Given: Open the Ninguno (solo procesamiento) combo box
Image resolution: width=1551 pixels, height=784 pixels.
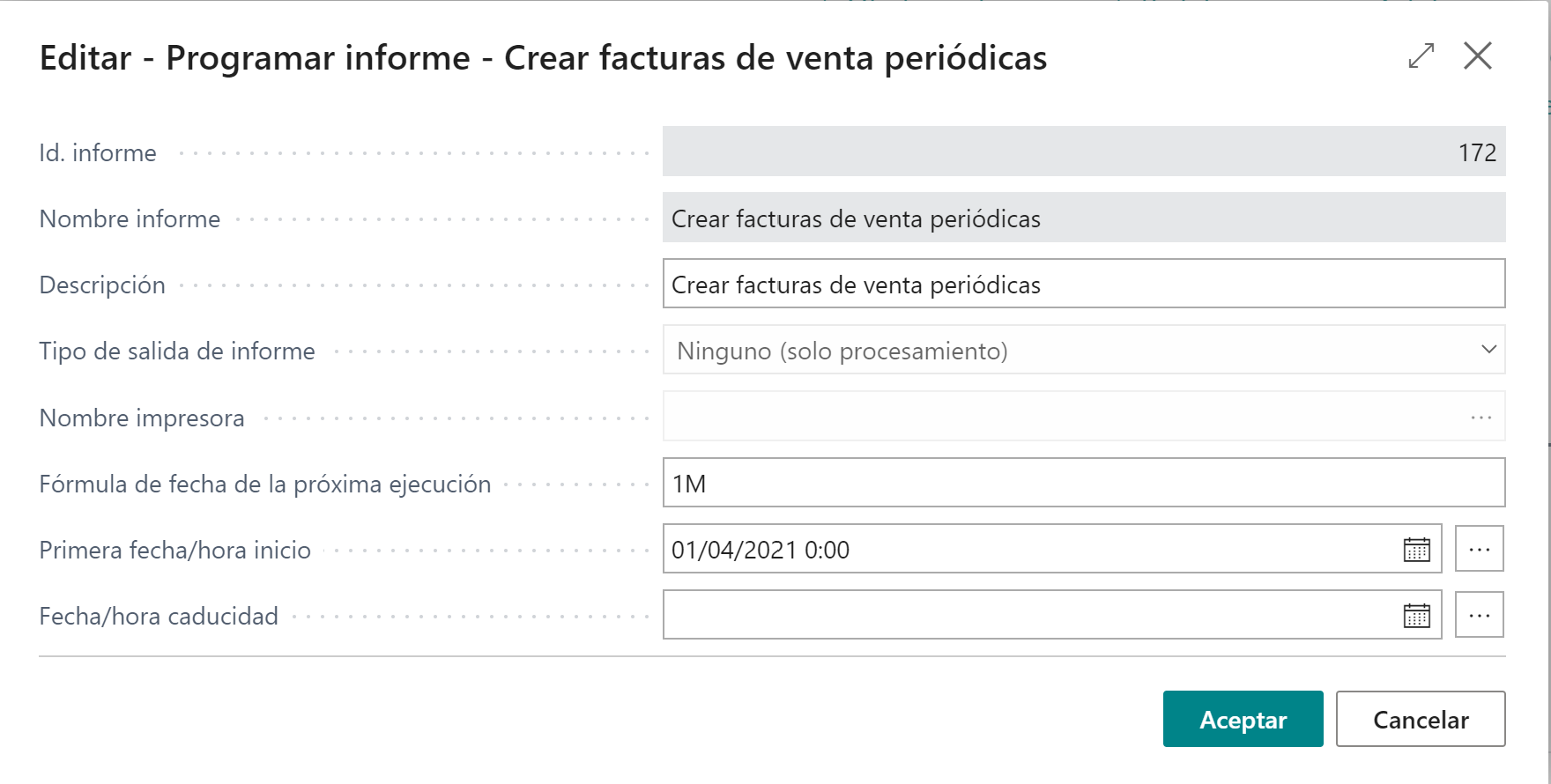Looking at the screenshot, I should [1083, 350].
